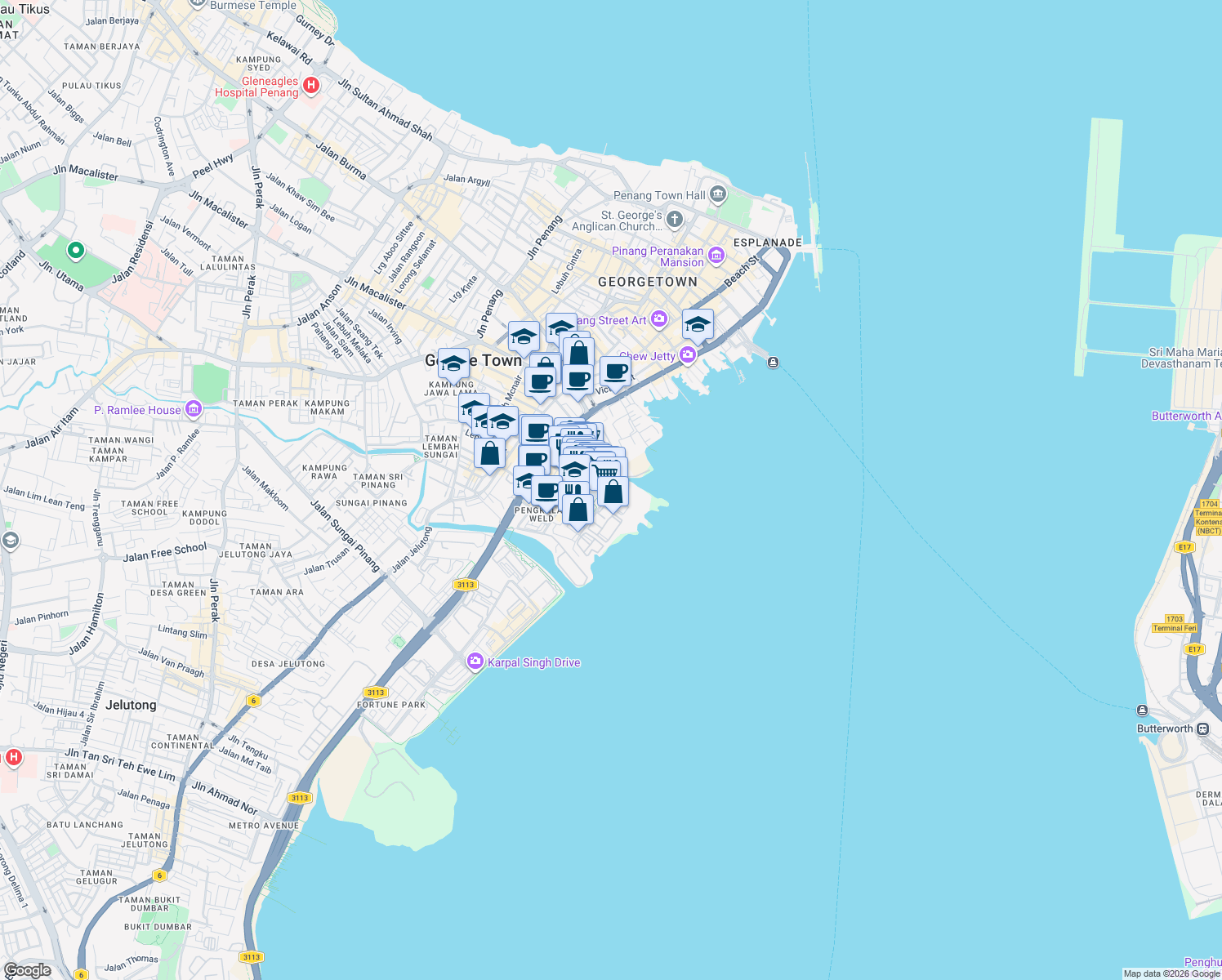This screenshot has width=1222, height=980.
Task: Click the Karpal Singh Drive label
Action: [533, 662]
